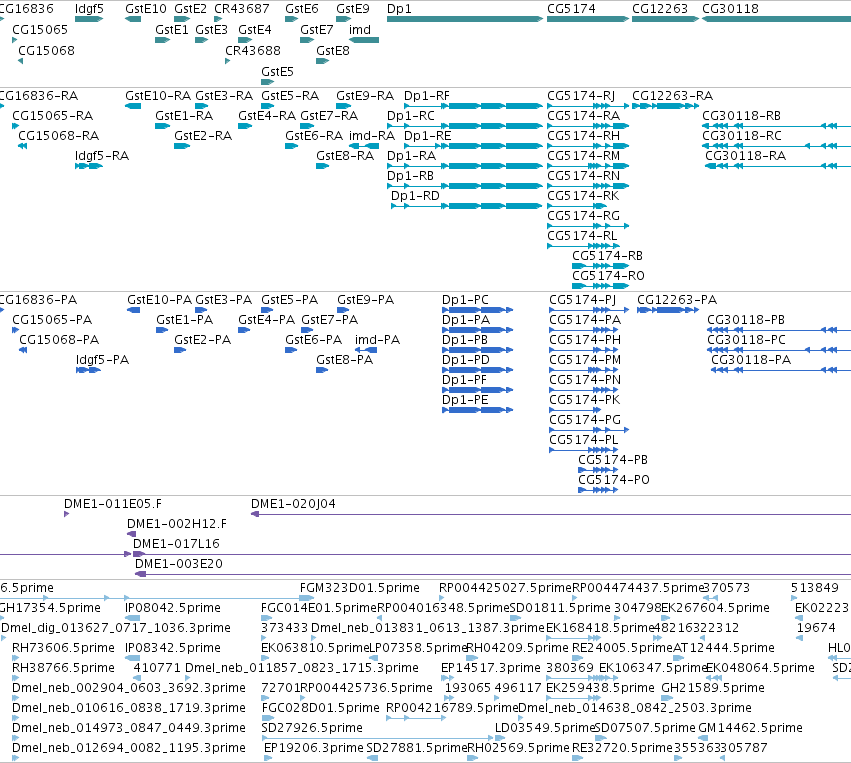Select the GstE8-RA transcript label

pos(345,156)
